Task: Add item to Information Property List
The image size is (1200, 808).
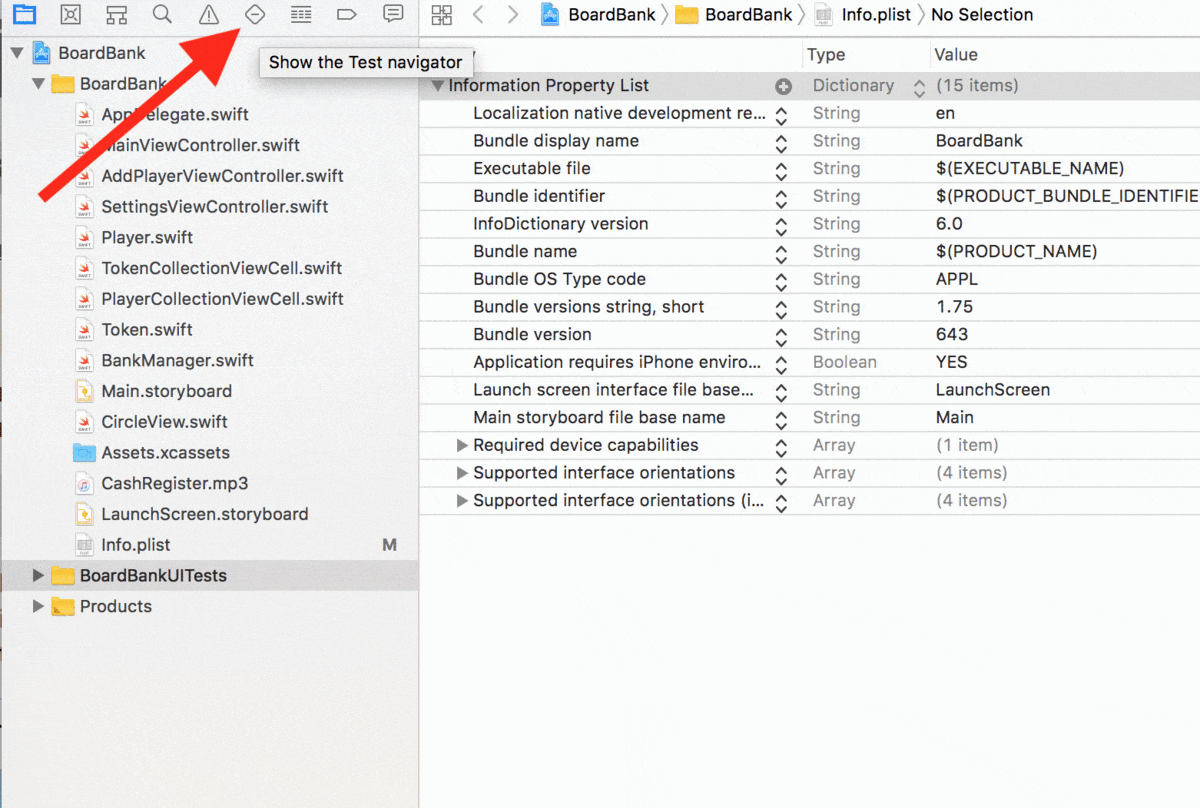Action: 784,86
